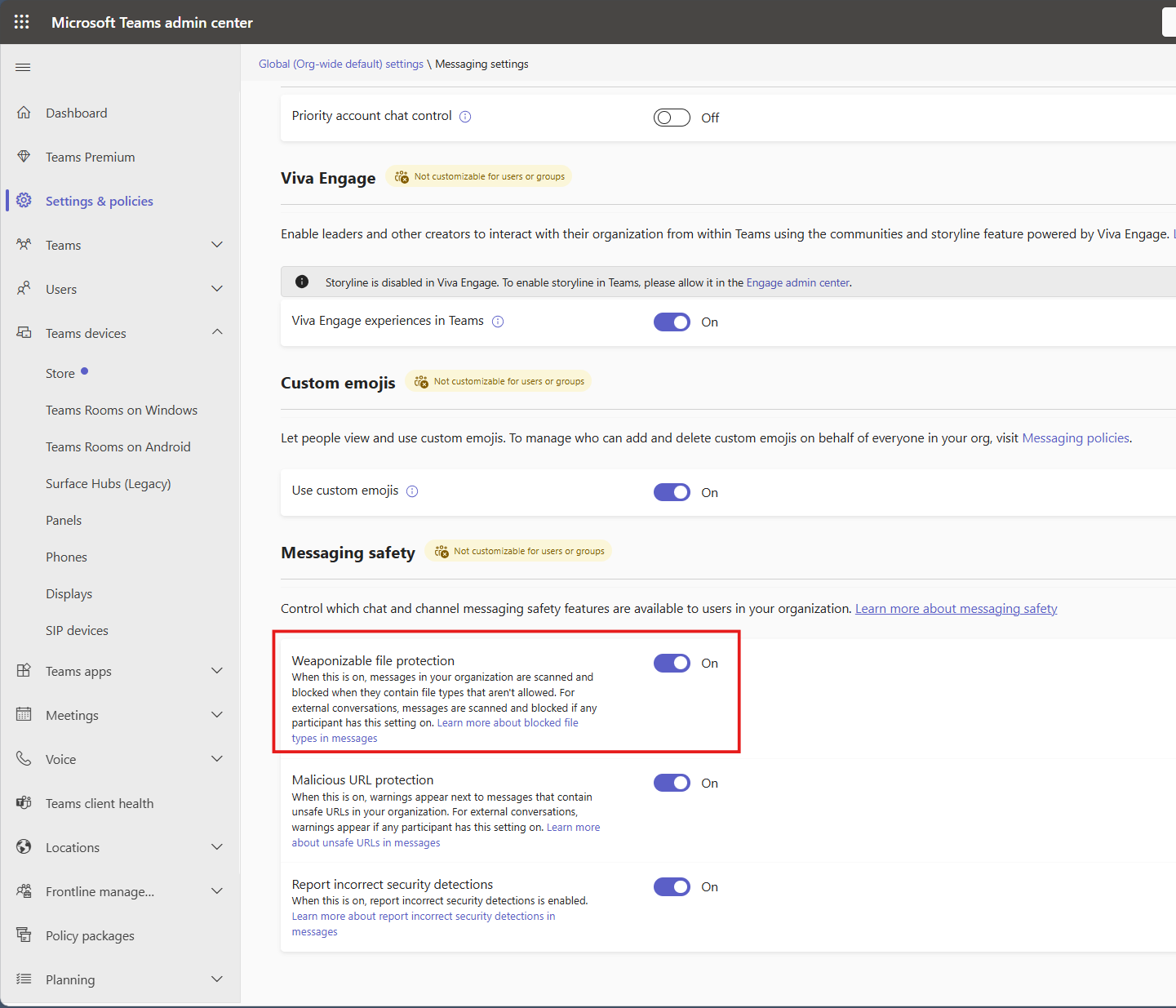Open the Messaging policies link
Screen dimensions: 1176x1008
pyautogui.click(x=1076, y=438)
